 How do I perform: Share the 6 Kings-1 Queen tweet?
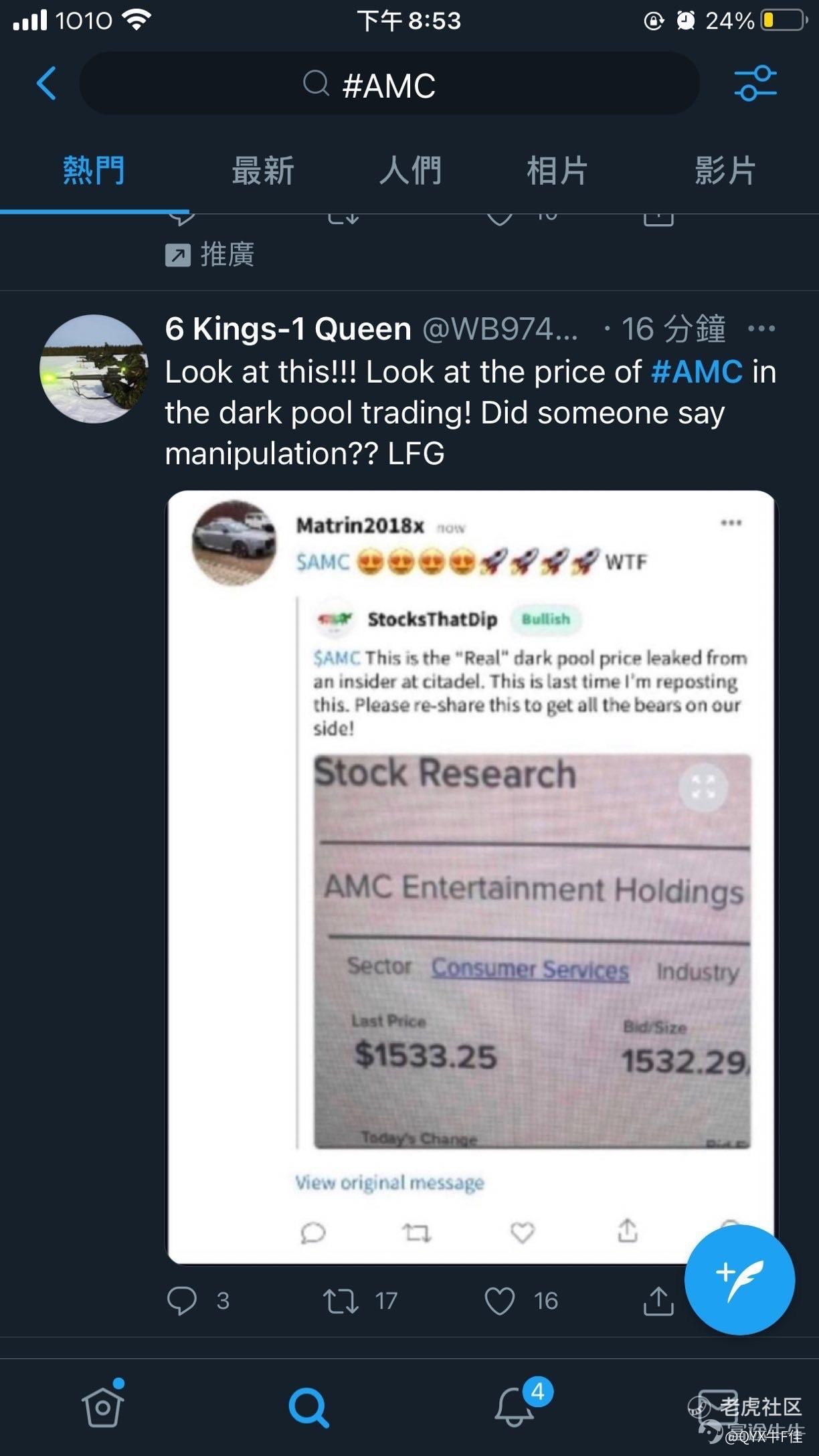(x=658, y=1300)
